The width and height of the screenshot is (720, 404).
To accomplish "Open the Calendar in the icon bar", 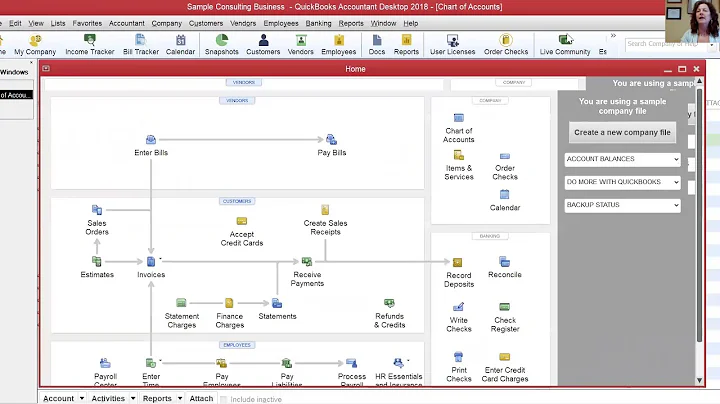I will pyautogui.click(x=180, y=45).
